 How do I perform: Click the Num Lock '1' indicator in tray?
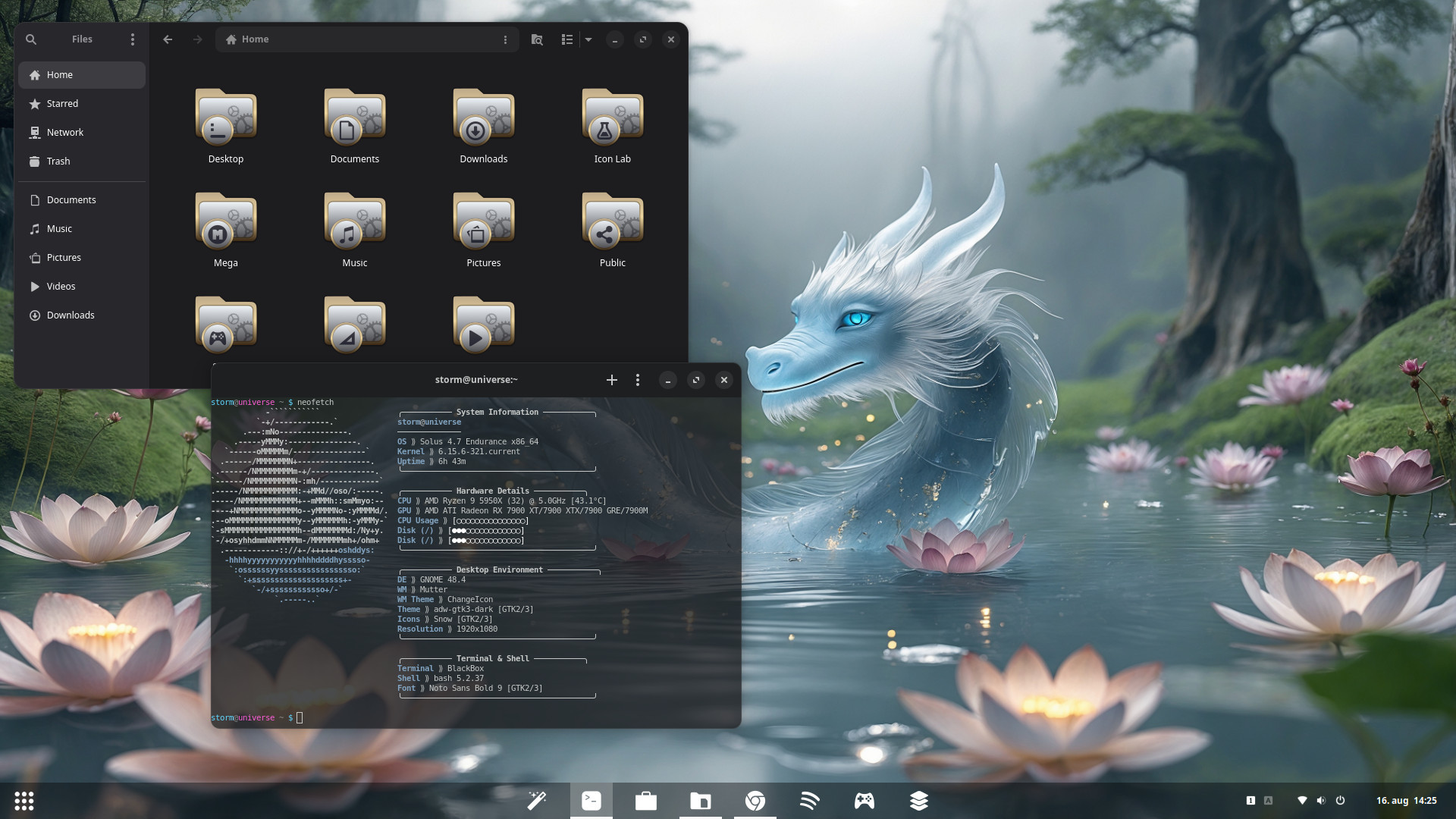coord(1250,801)
